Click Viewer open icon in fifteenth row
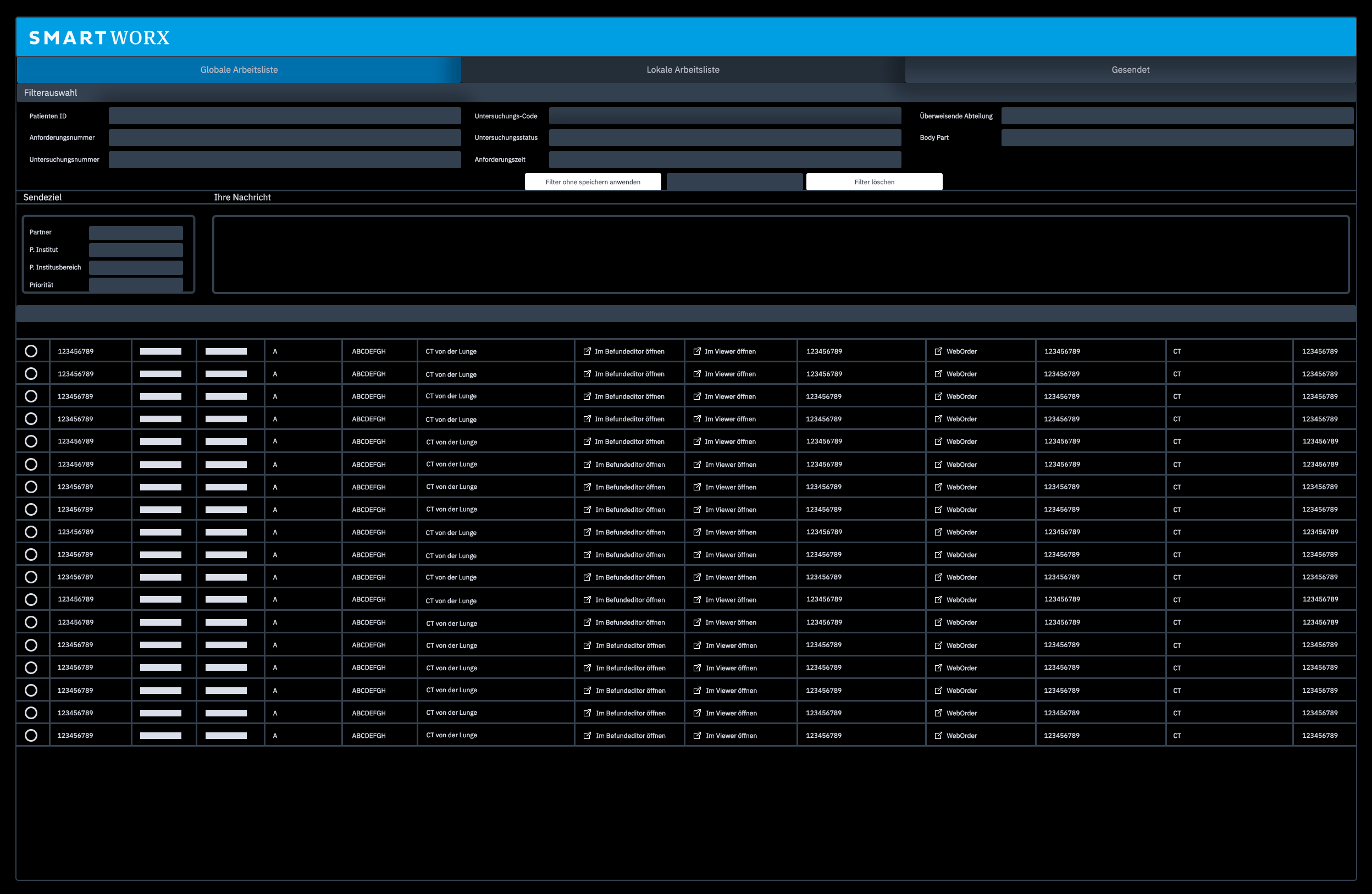The height and width of the screenshot is (894, 1372). (697, 667)
